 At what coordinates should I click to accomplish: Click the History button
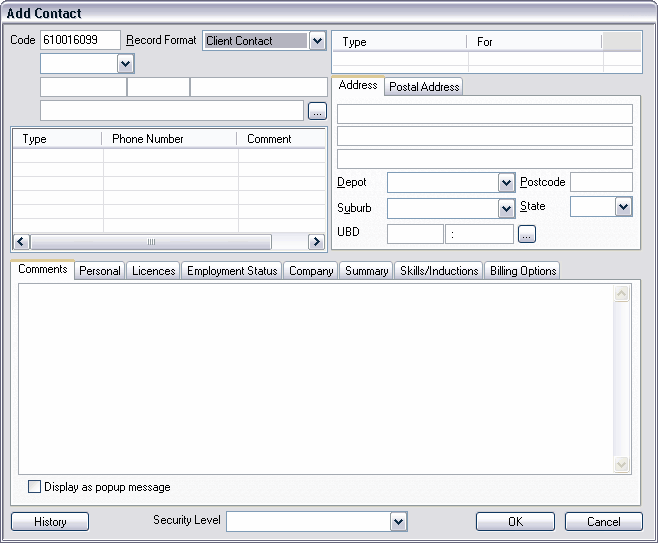[x=50, y=522]
